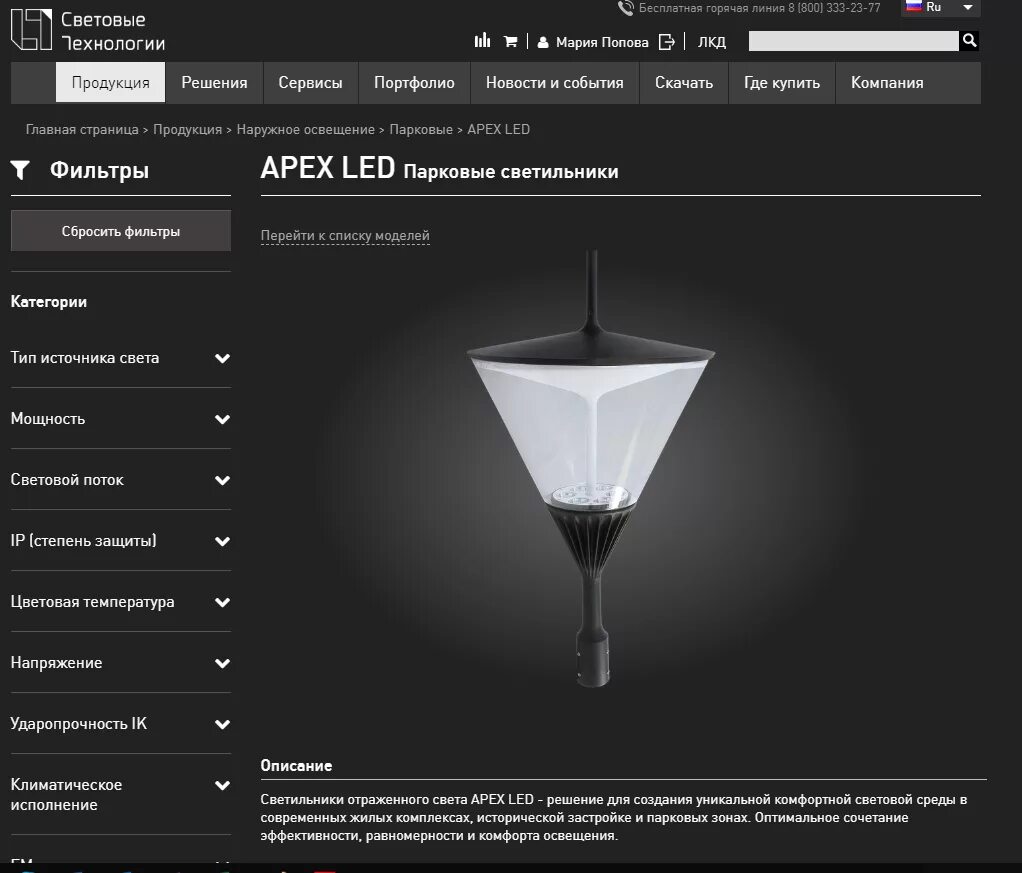Open the Портфолио menu
This screenshot has height=873, width=1022.
coord(414,83)
